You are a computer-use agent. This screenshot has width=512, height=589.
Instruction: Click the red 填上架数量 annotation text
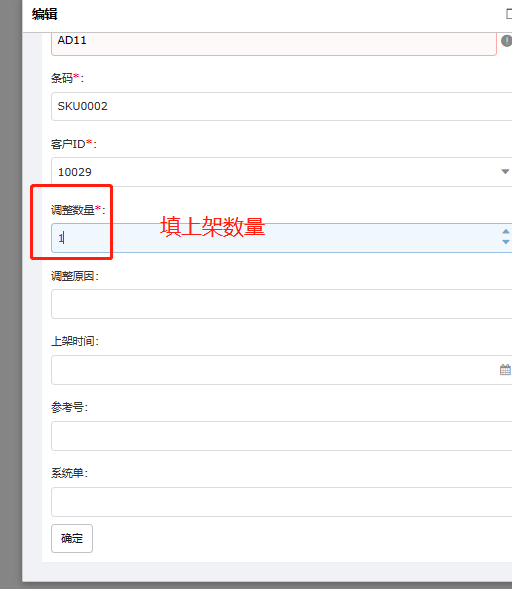(213, 227)
